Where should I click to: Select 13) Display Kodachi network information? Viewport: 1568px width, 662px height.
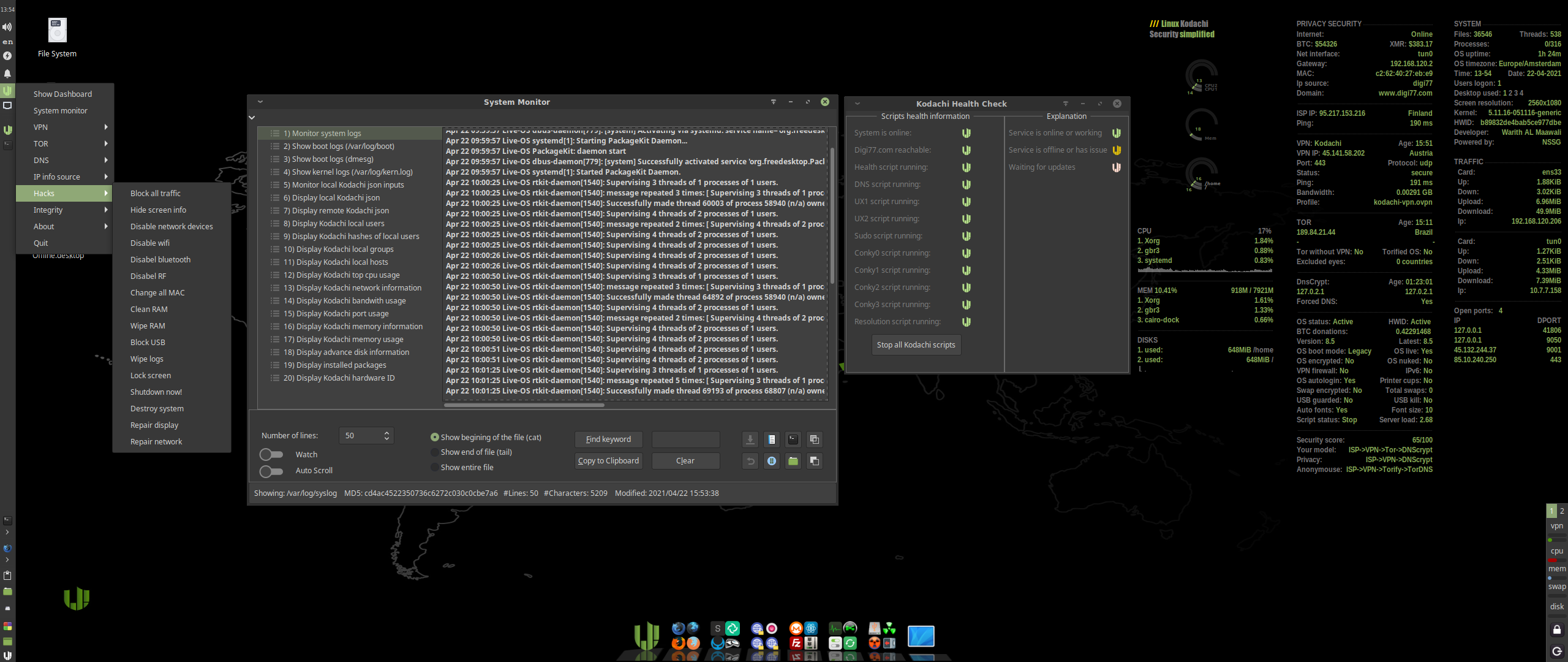point(349,288)
